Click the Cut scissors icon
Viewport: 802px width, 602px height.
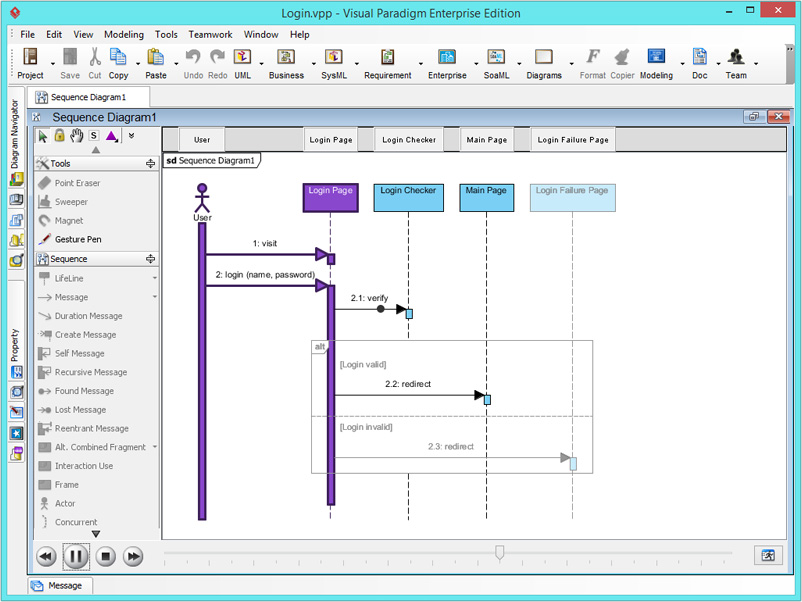click(x=95, y=56)
